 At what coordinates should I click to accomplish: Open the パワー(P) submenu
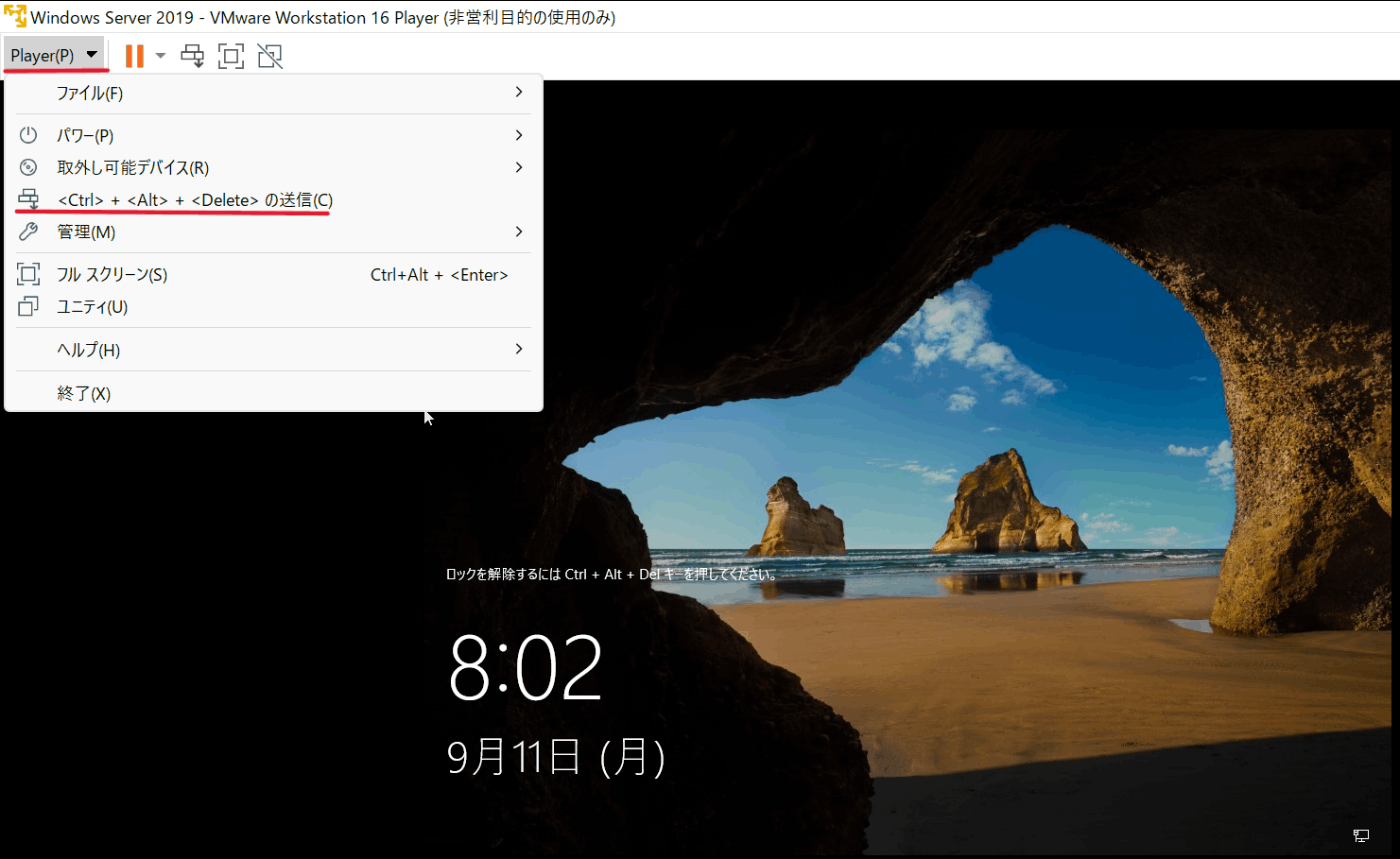pos(274,135)
